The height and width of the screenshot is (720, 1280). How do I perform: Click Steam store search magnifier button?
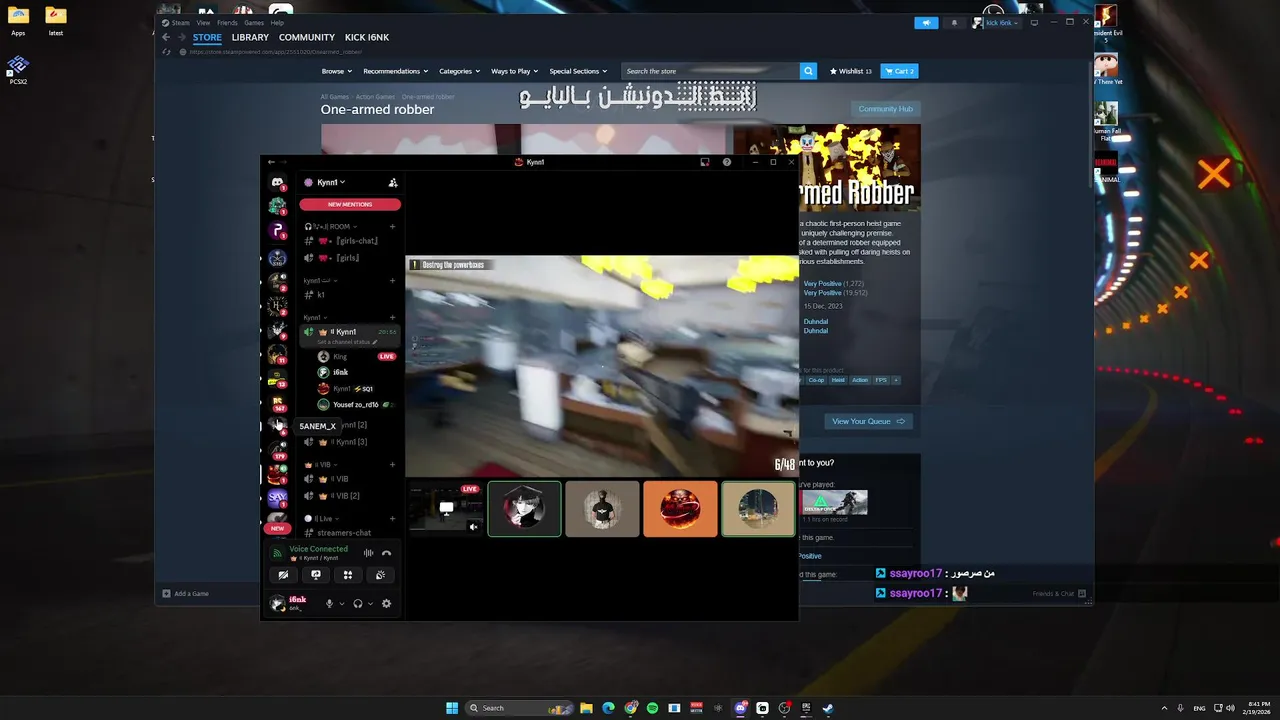click(x=808, y=71)
